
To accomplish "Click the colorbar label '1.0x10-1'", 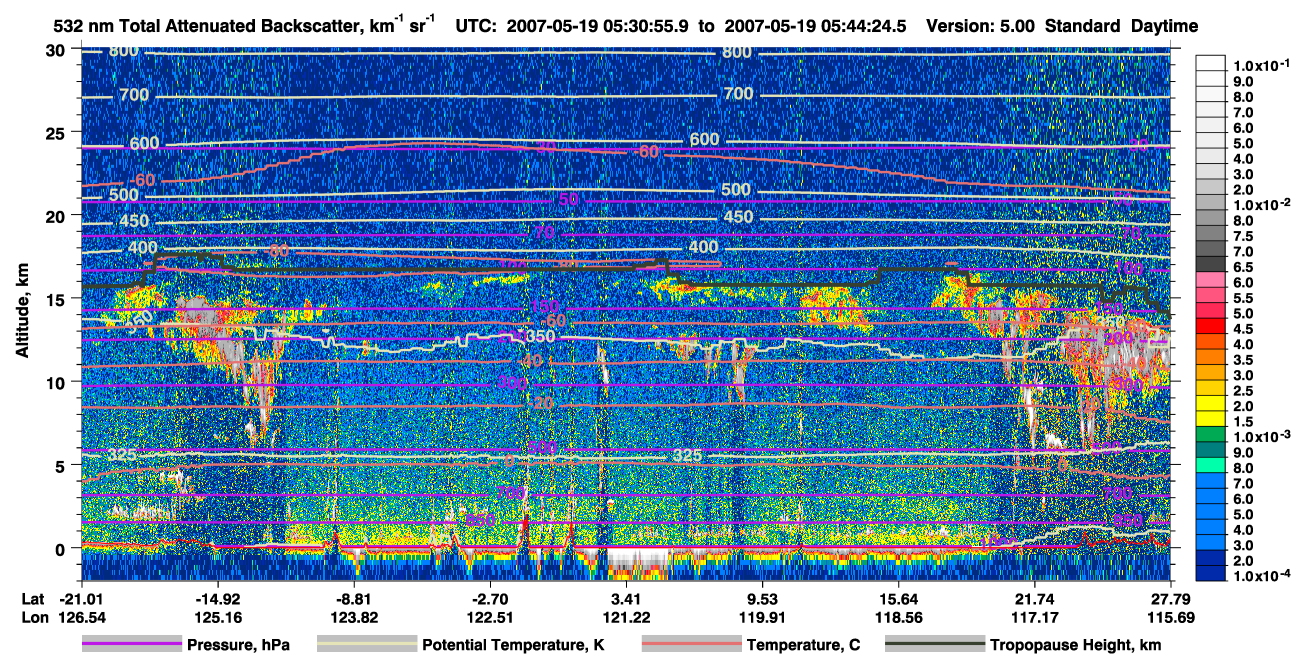I will pyautogui.click(x=1264, y=64).
